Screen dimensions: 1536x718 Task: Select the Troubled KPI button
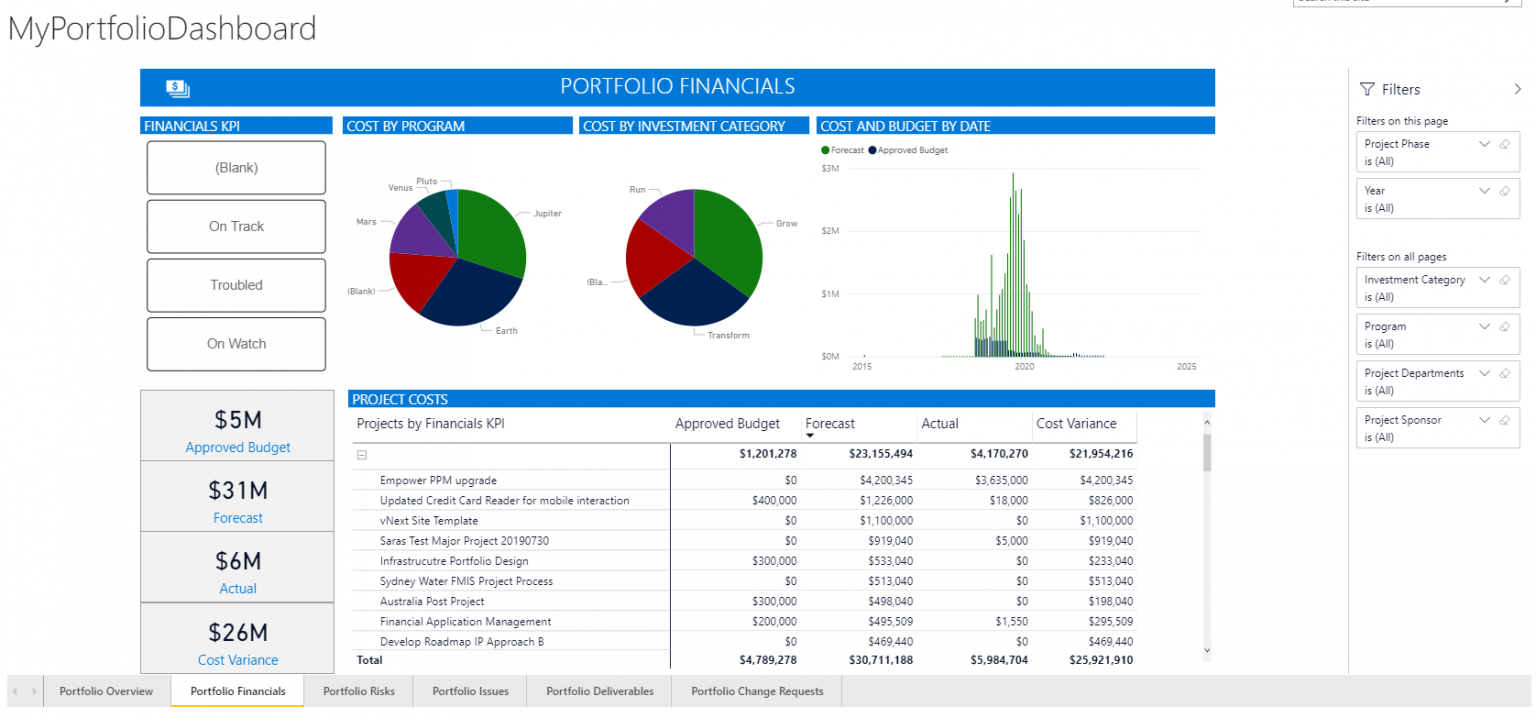[x=236, y=285]
